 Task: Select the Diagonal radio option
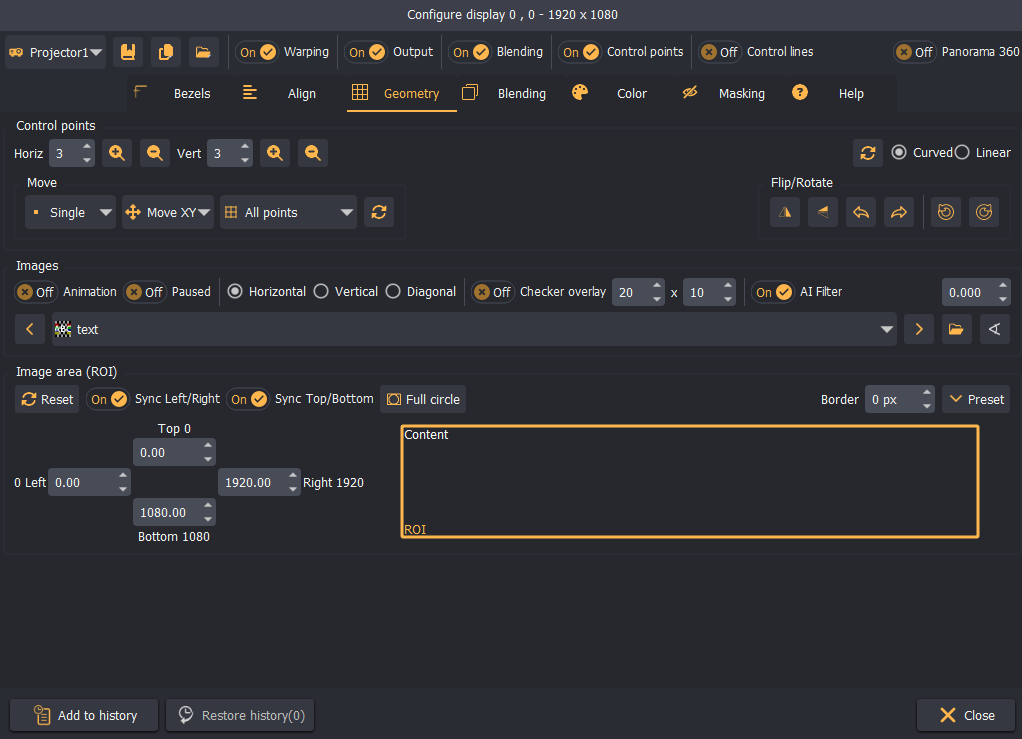[x=393, y=291]
